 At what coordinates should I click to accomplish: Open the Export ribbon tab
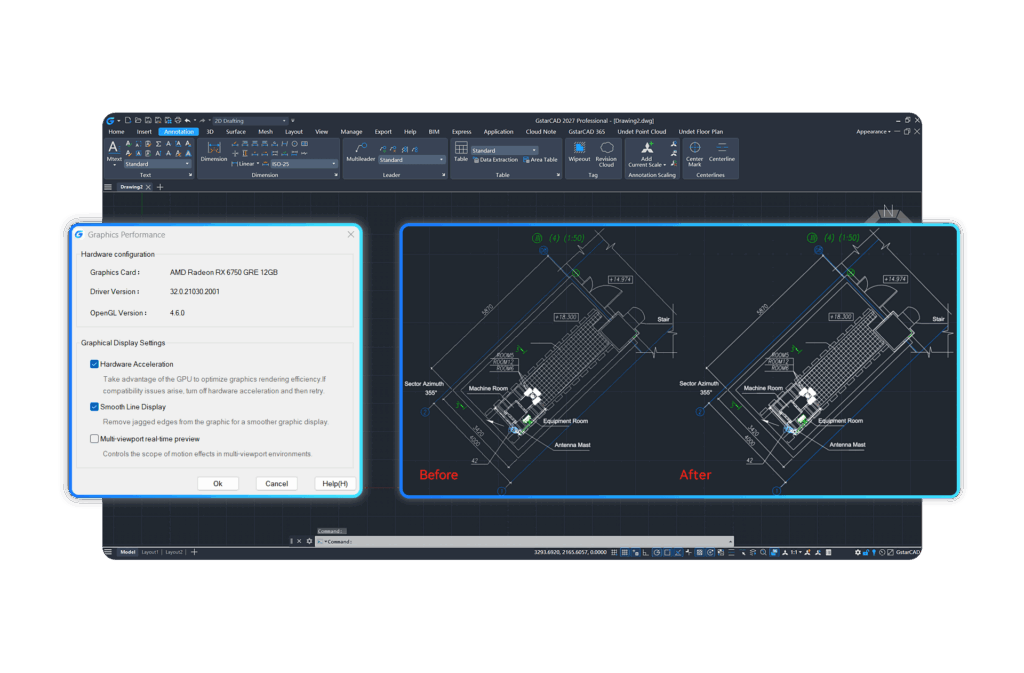[383, 132]
